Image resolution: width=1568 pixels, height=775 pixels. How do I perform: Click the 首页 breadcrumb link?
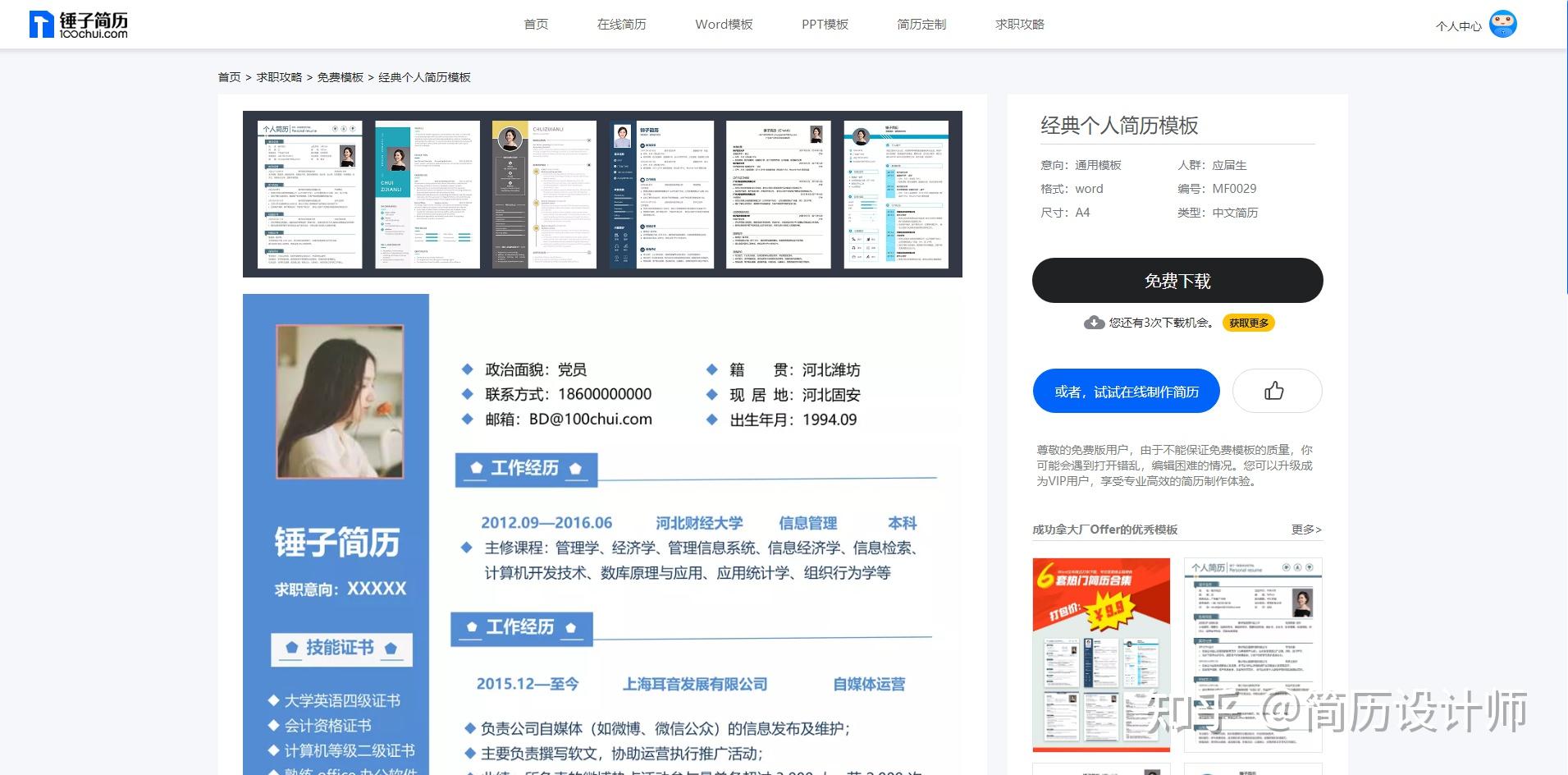click(229, 77)
